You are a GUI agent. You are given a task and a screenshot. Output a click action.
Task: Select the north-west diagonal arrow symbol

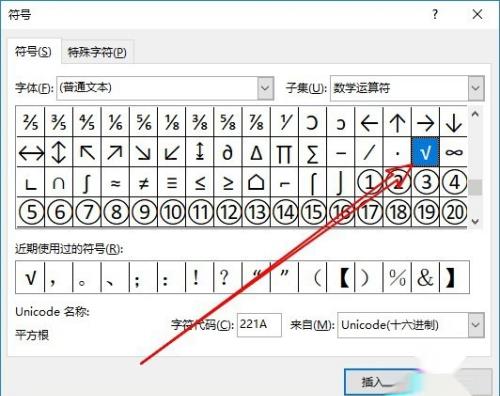87,152
